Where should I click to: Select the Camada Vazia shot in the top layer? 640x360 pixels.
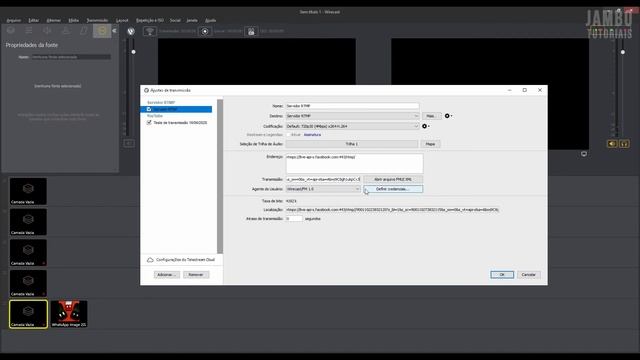tap(28, 191)
